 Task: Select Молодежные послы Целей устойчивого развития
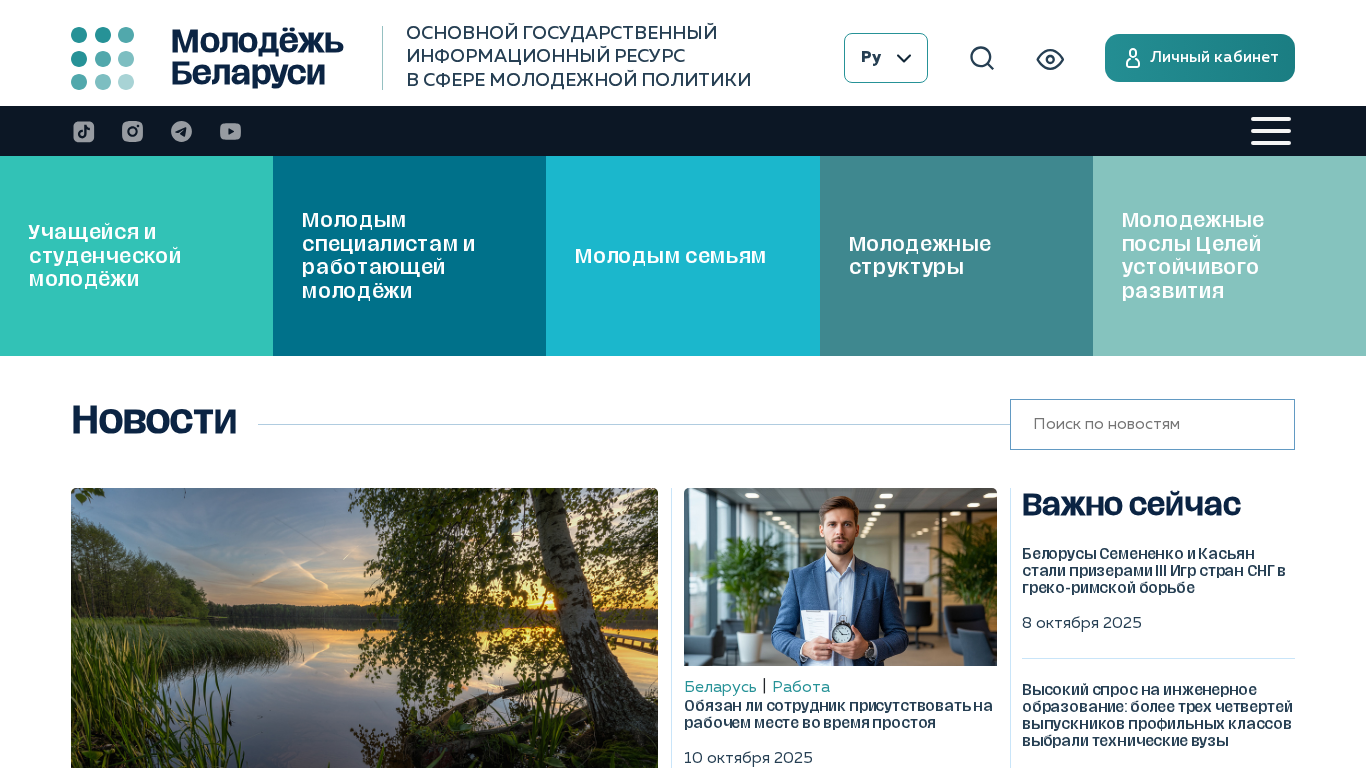(x=1229, y=256)
